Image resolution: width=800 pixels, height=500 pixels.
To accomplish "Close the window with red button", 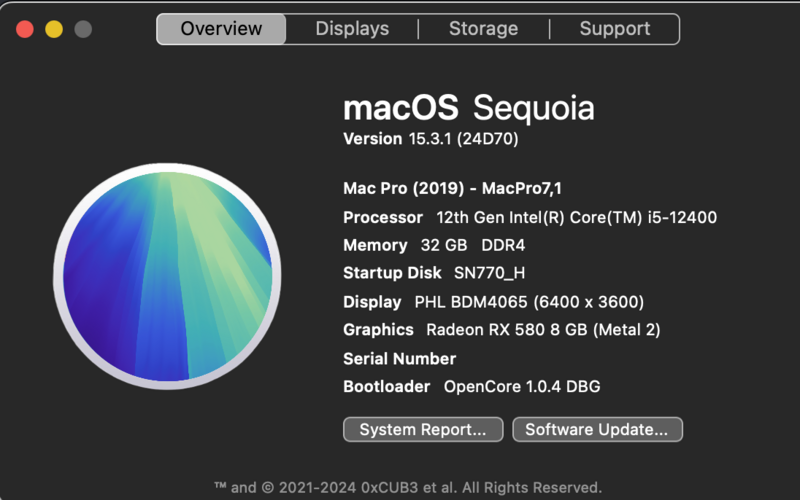I will [x=25, y=29].
